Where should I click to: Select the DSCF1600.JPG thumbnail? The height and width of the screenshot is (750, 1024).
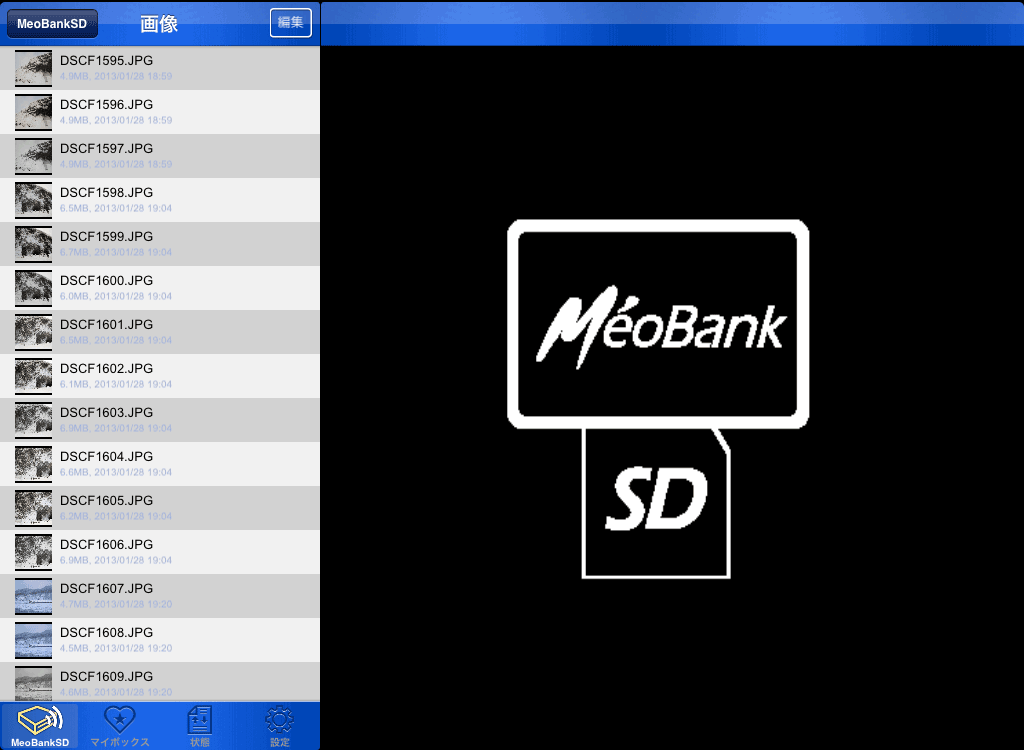(33, 288)
